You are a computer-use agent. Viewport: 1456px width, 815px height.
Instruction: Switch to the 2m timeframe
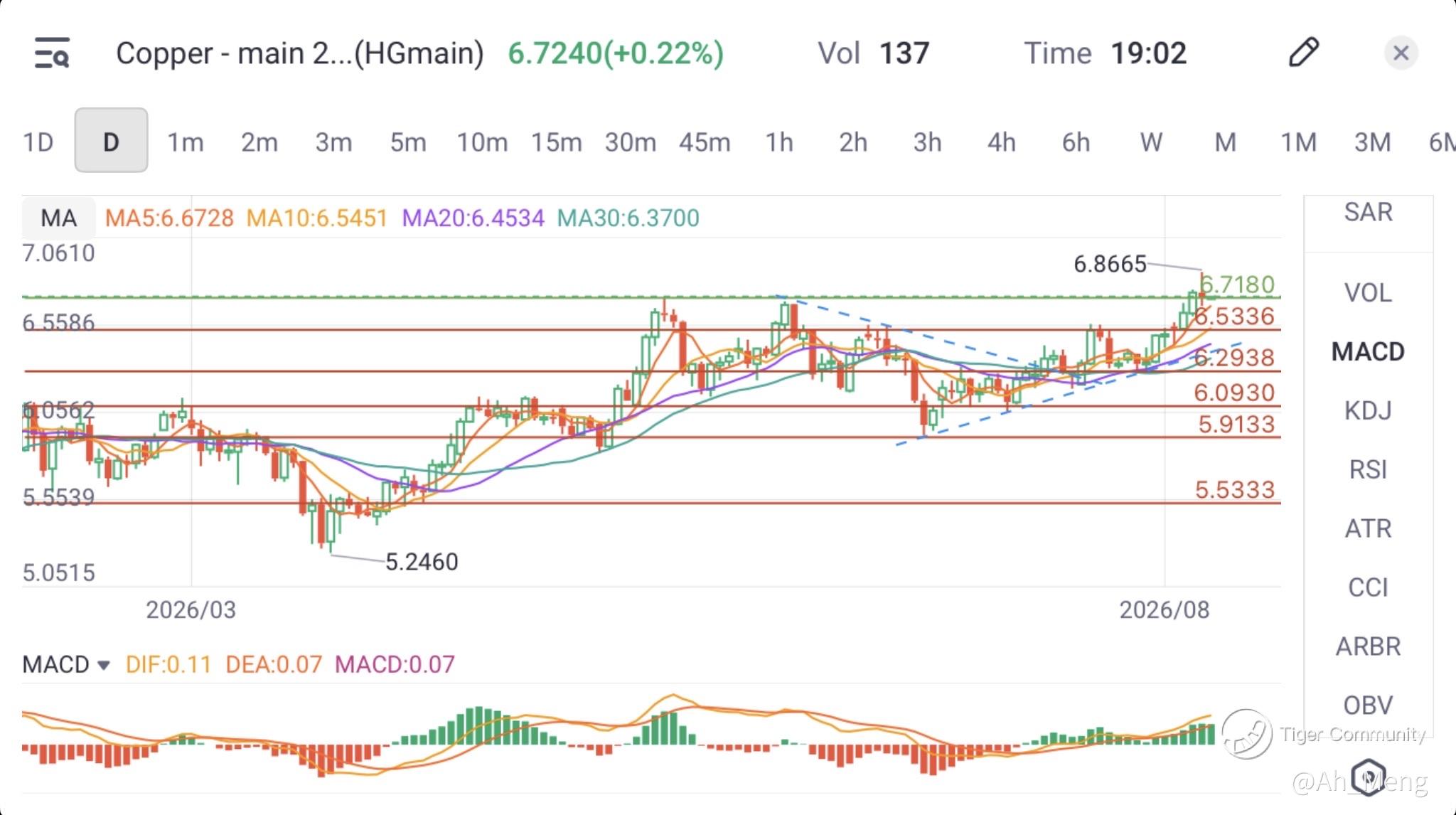click(x=259, y=142)
